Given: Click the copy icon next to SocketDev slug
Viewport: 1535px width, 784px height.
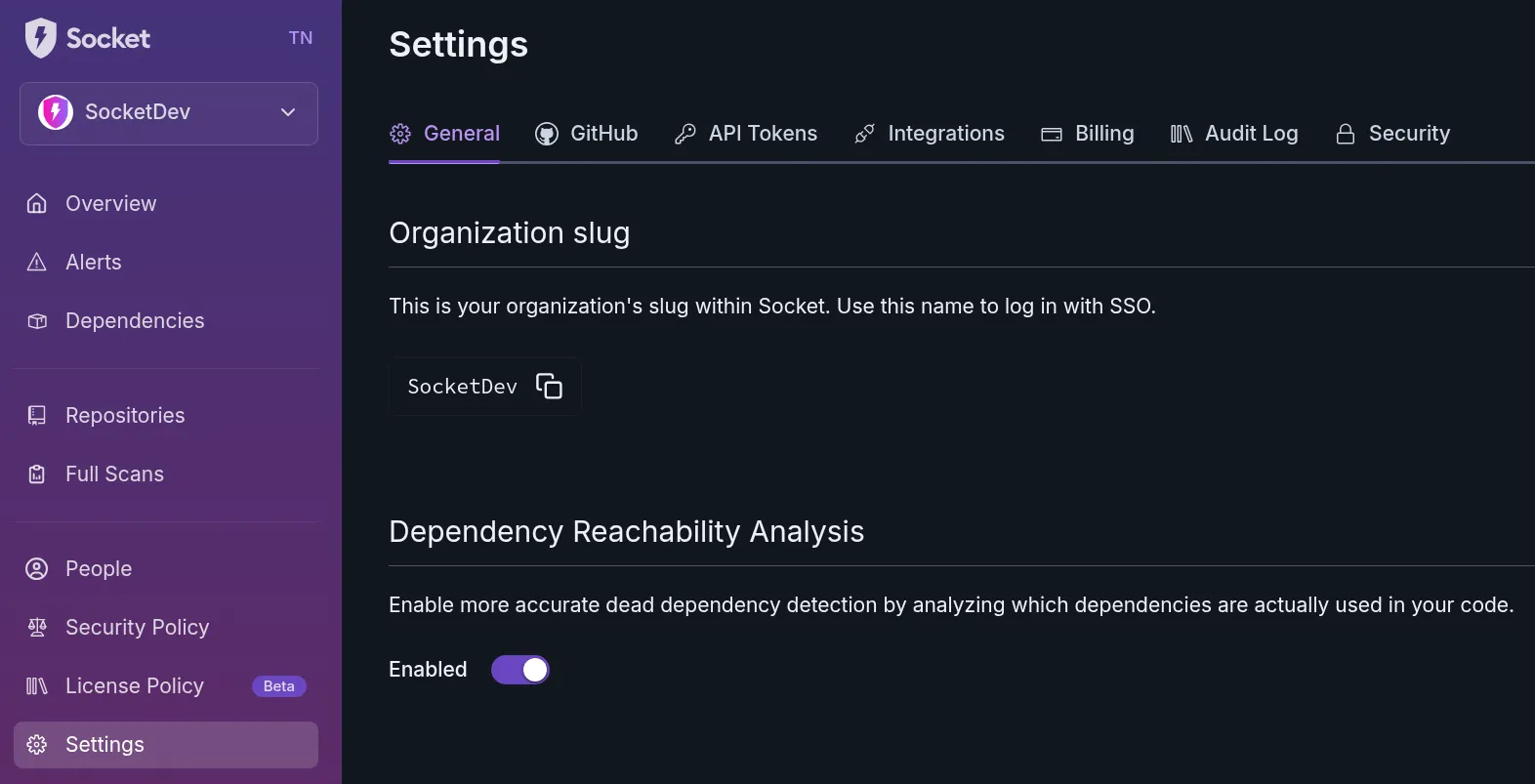Looking at the screenshot, I should [549, 387].
